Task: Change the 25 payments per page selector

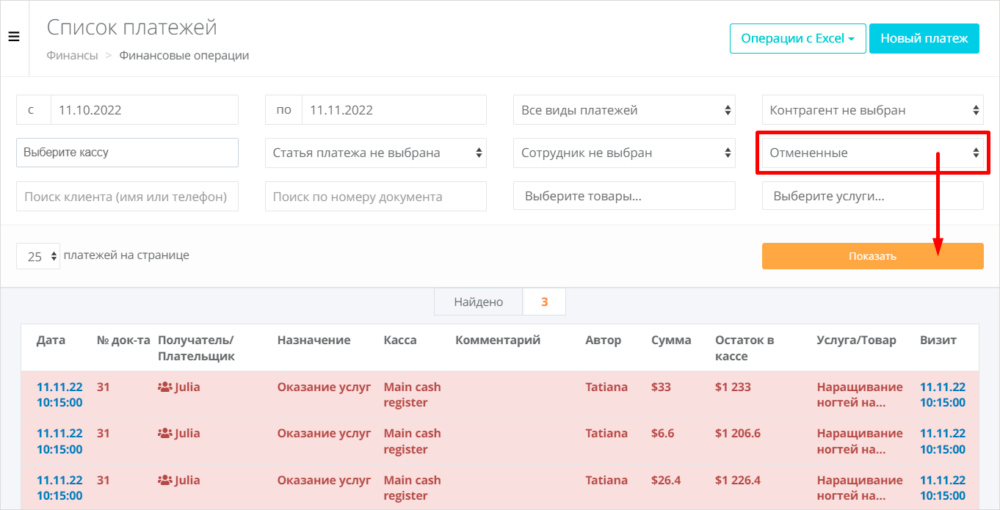Action: [x=38, y=256]
